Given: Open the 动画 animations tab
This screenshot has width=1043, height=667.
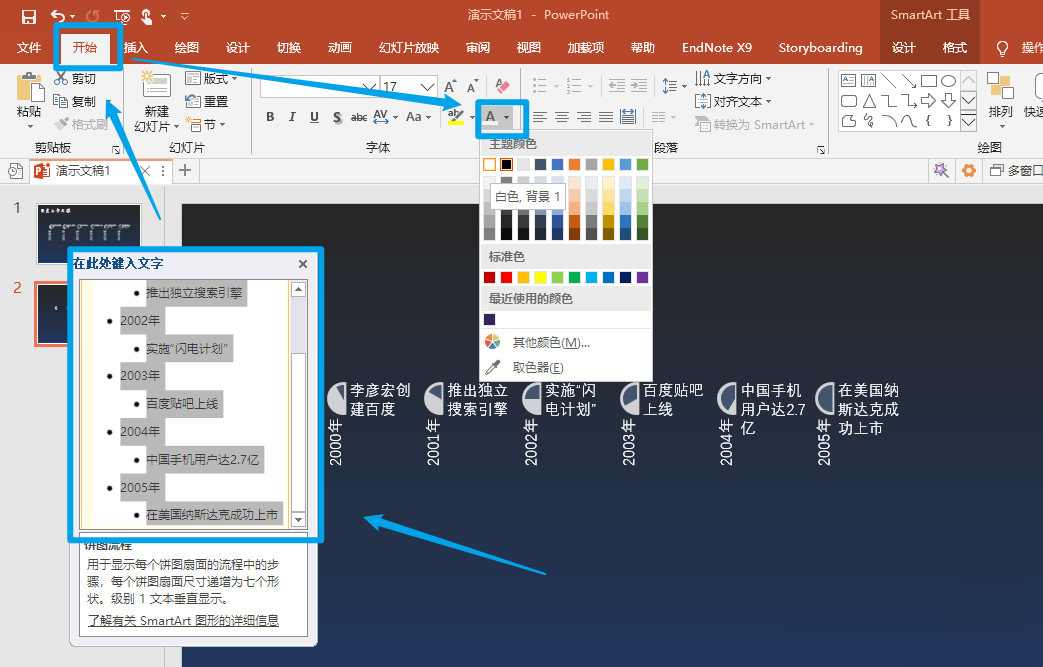Looking at the screenshot, I should pos(340,48).
